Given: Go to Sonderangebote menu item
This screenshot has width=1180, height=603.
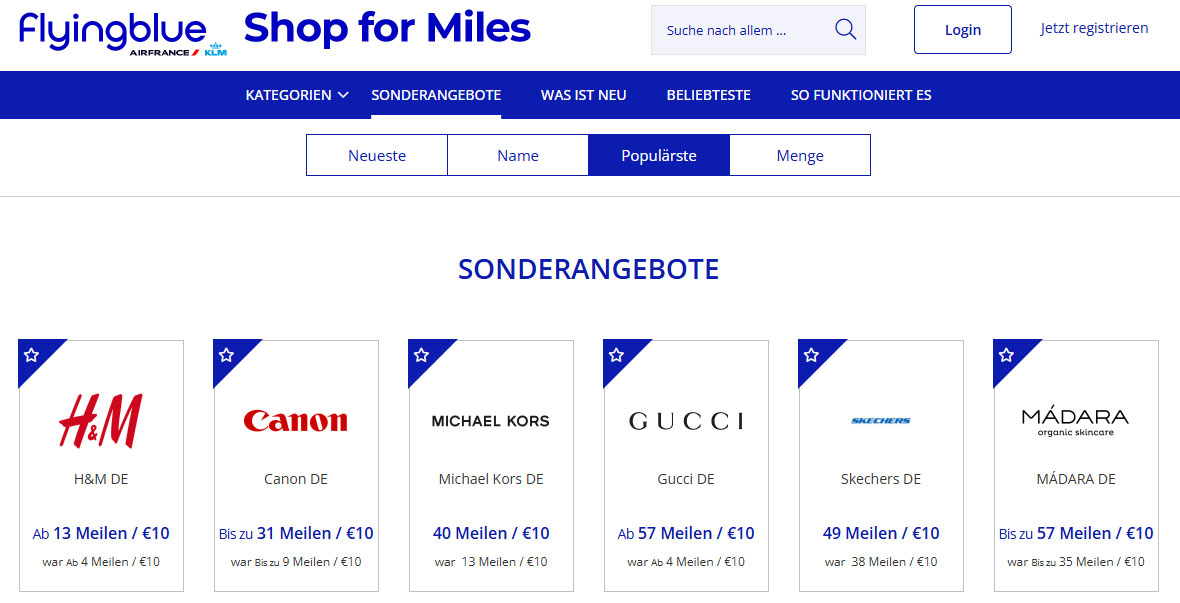Looking at the screenshot, I should coord(436,95).
